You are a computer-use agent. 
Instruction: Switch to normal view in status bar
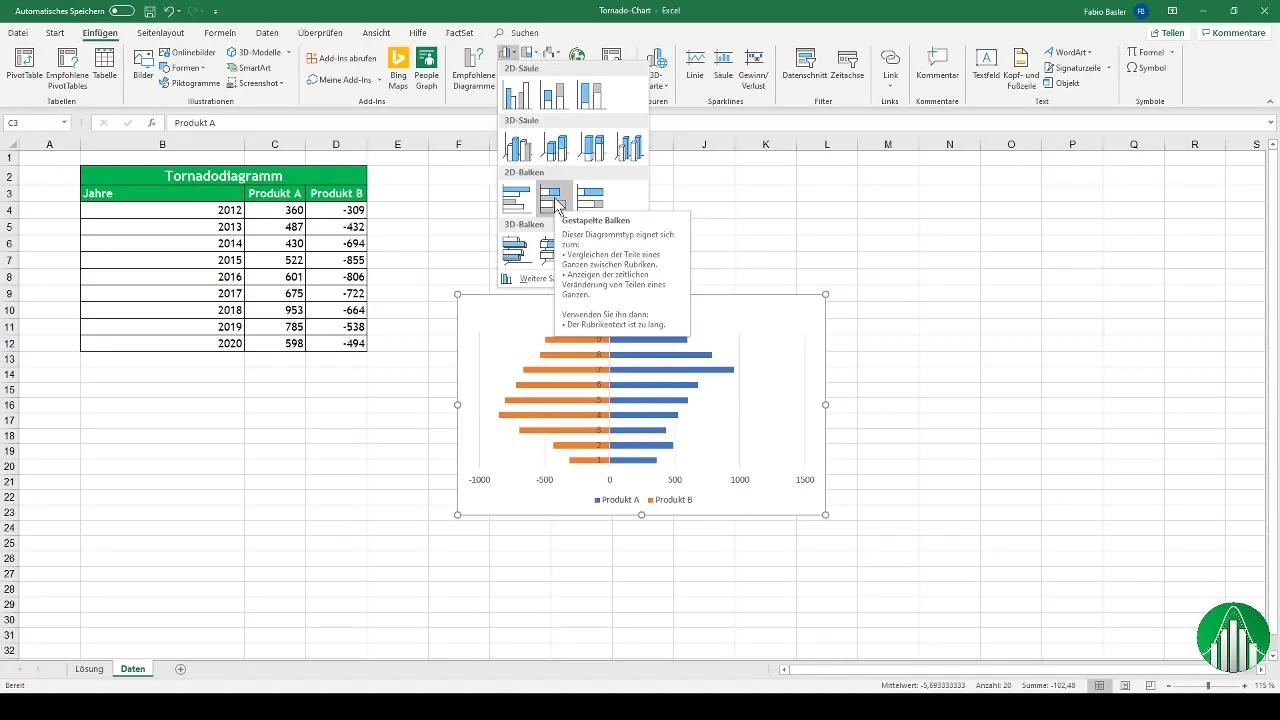(1100, 685)
